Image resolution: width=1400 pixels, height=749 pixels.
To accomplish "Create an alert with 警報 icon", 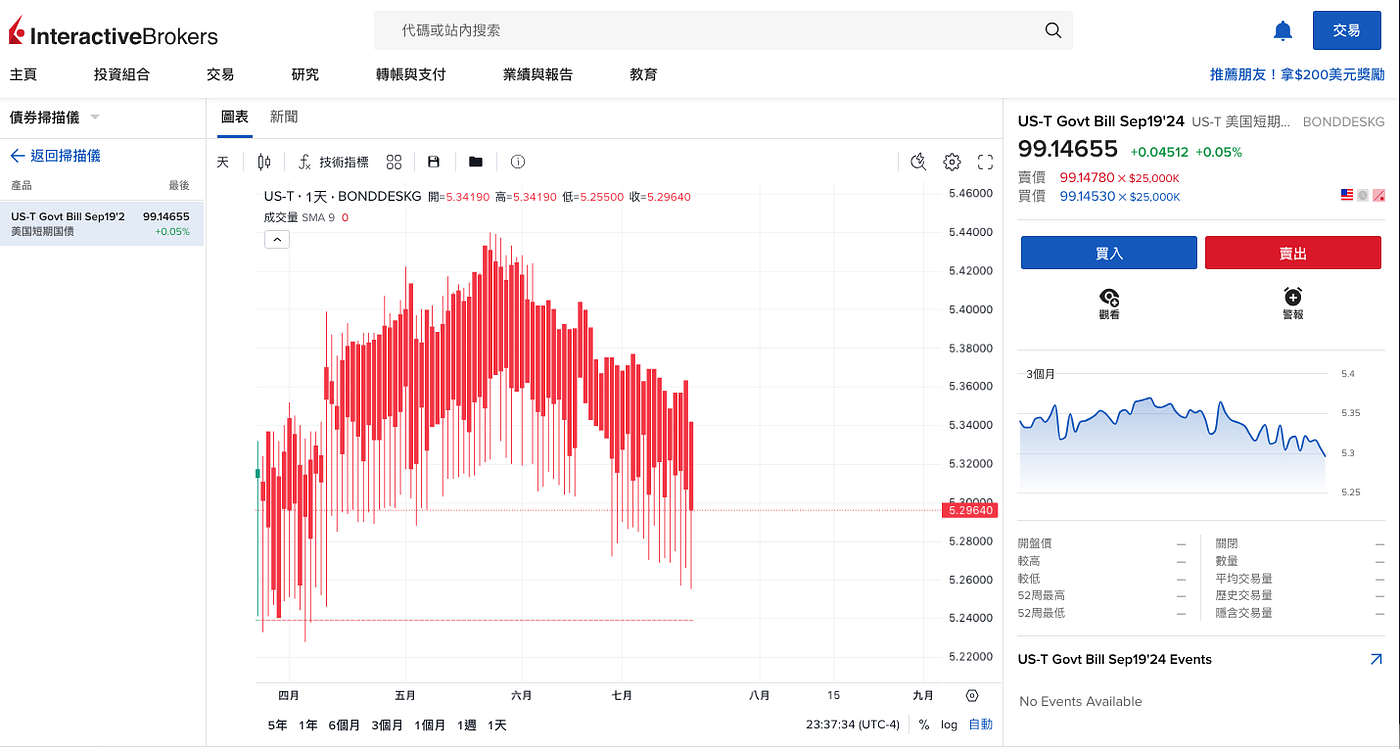I will pos(1293,303).
